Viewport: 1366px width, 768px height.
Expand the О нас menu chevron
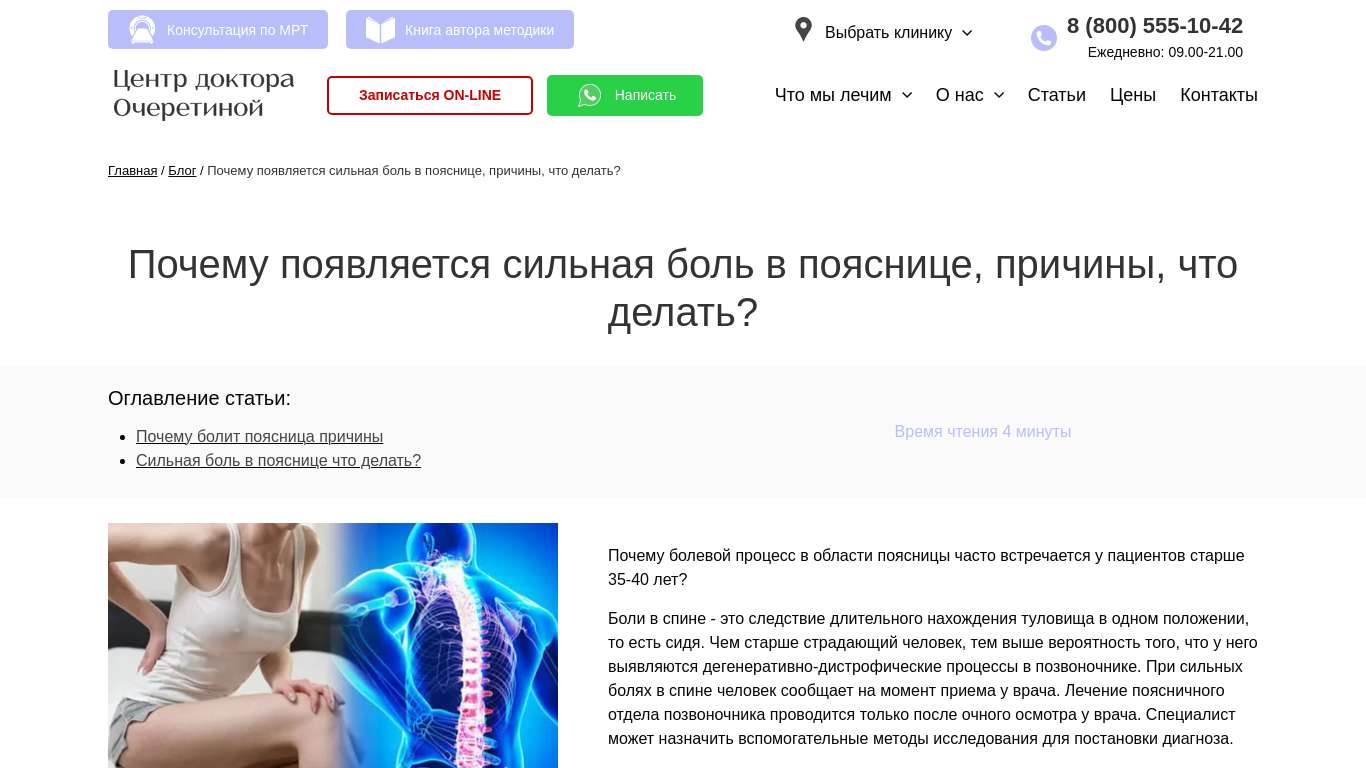point(999,95)
